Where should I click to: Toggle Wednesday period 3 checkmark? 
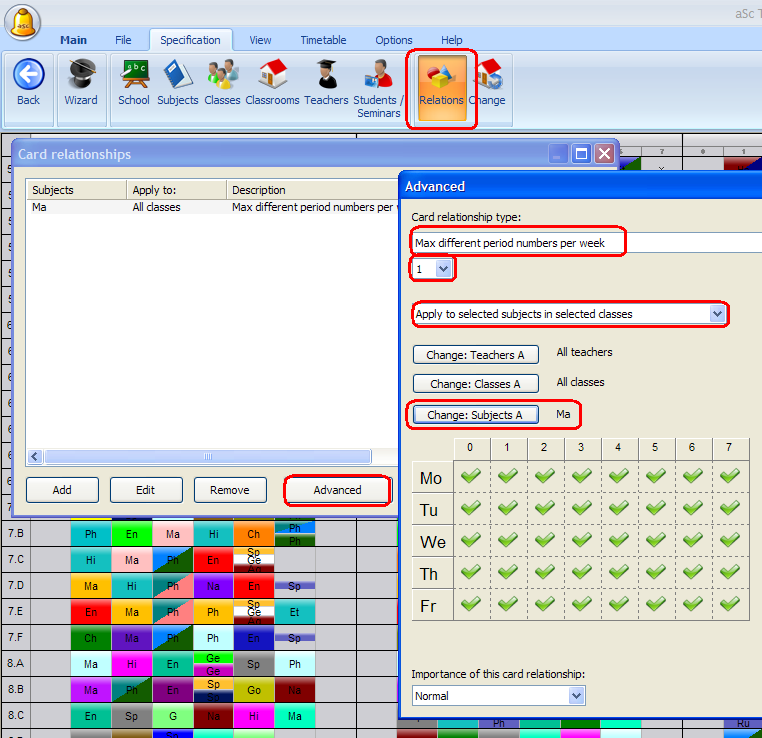pos(582,541)
